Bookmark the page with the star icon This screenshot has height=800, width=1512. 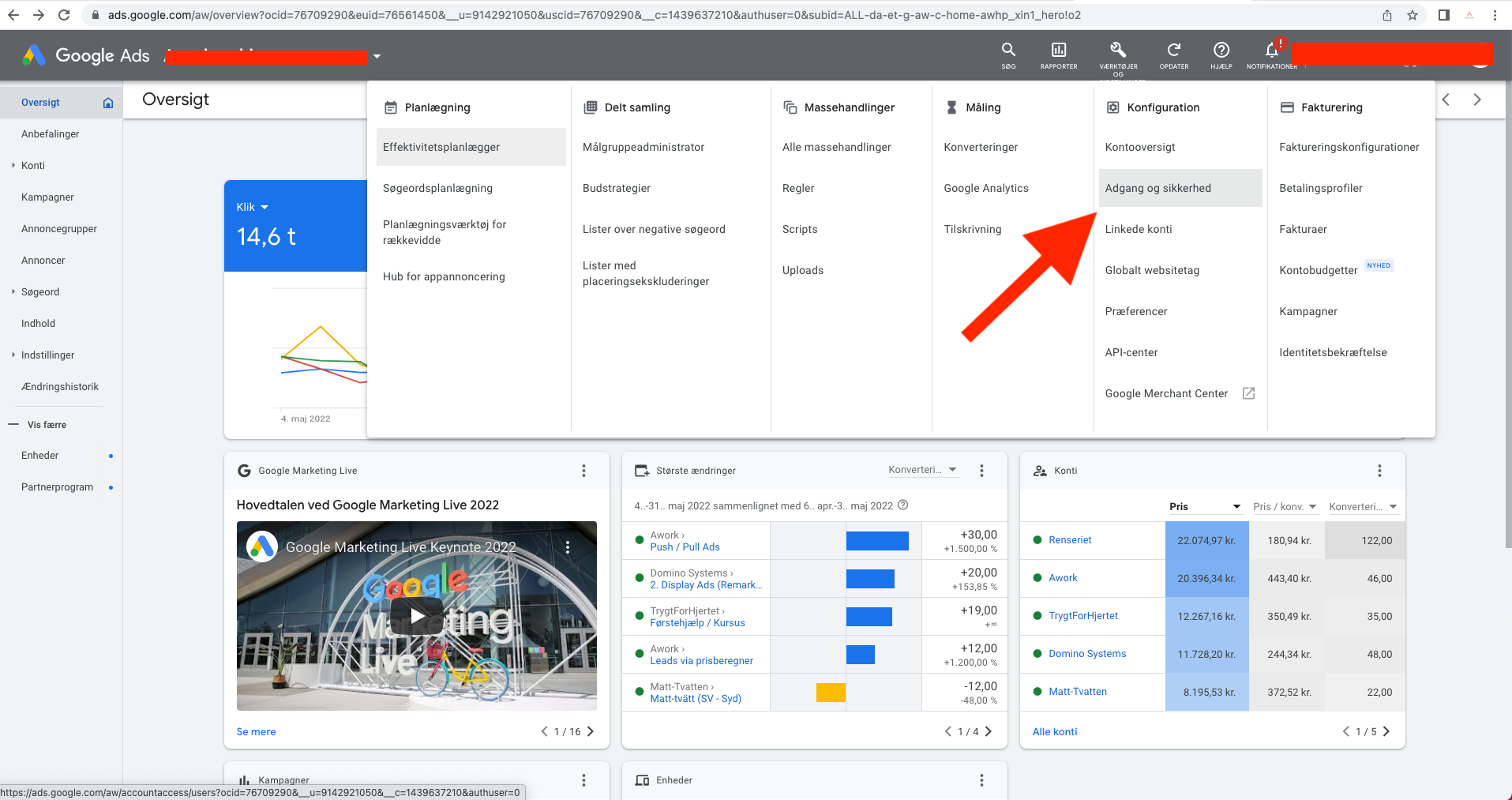(x=1413, y=15)
